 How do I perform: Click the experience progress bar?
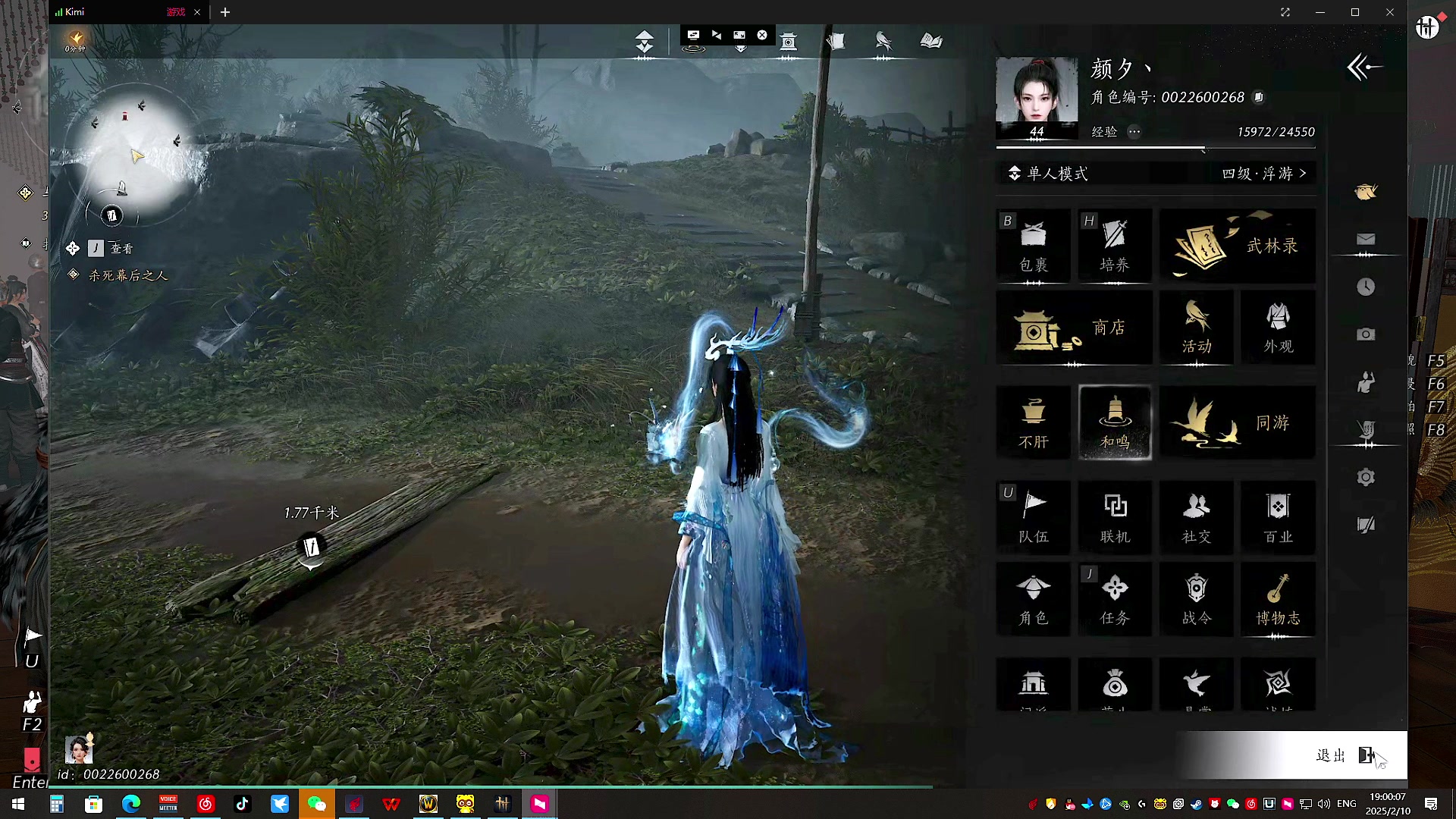1156,148
